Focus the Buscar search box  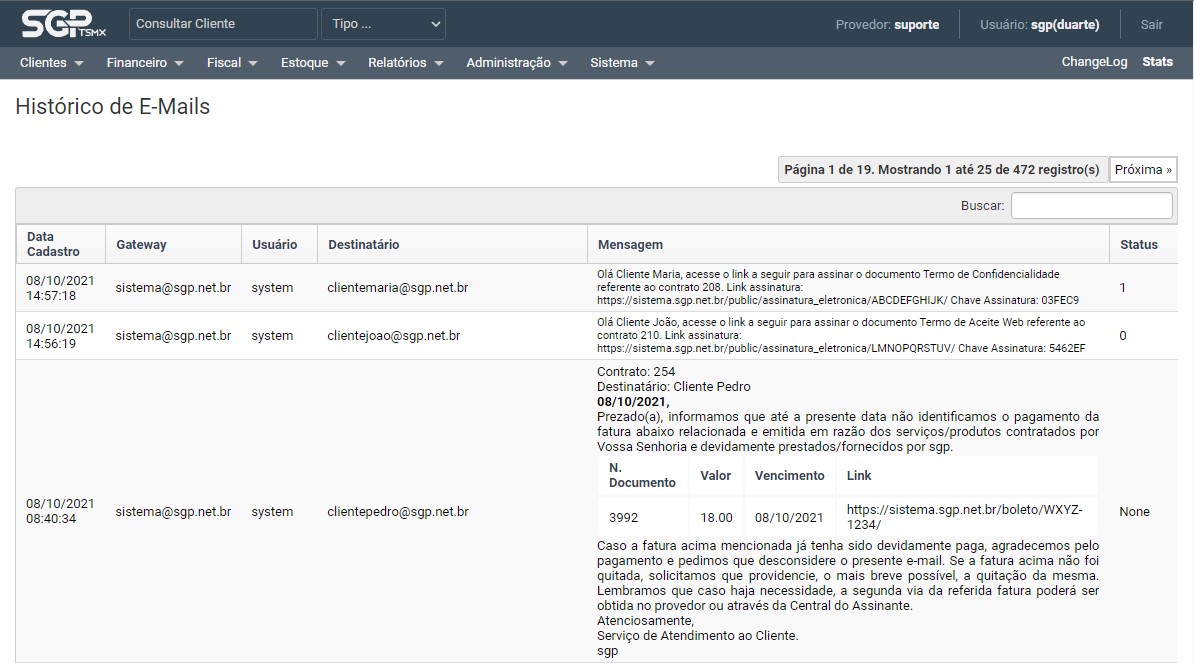(1091, 205)
